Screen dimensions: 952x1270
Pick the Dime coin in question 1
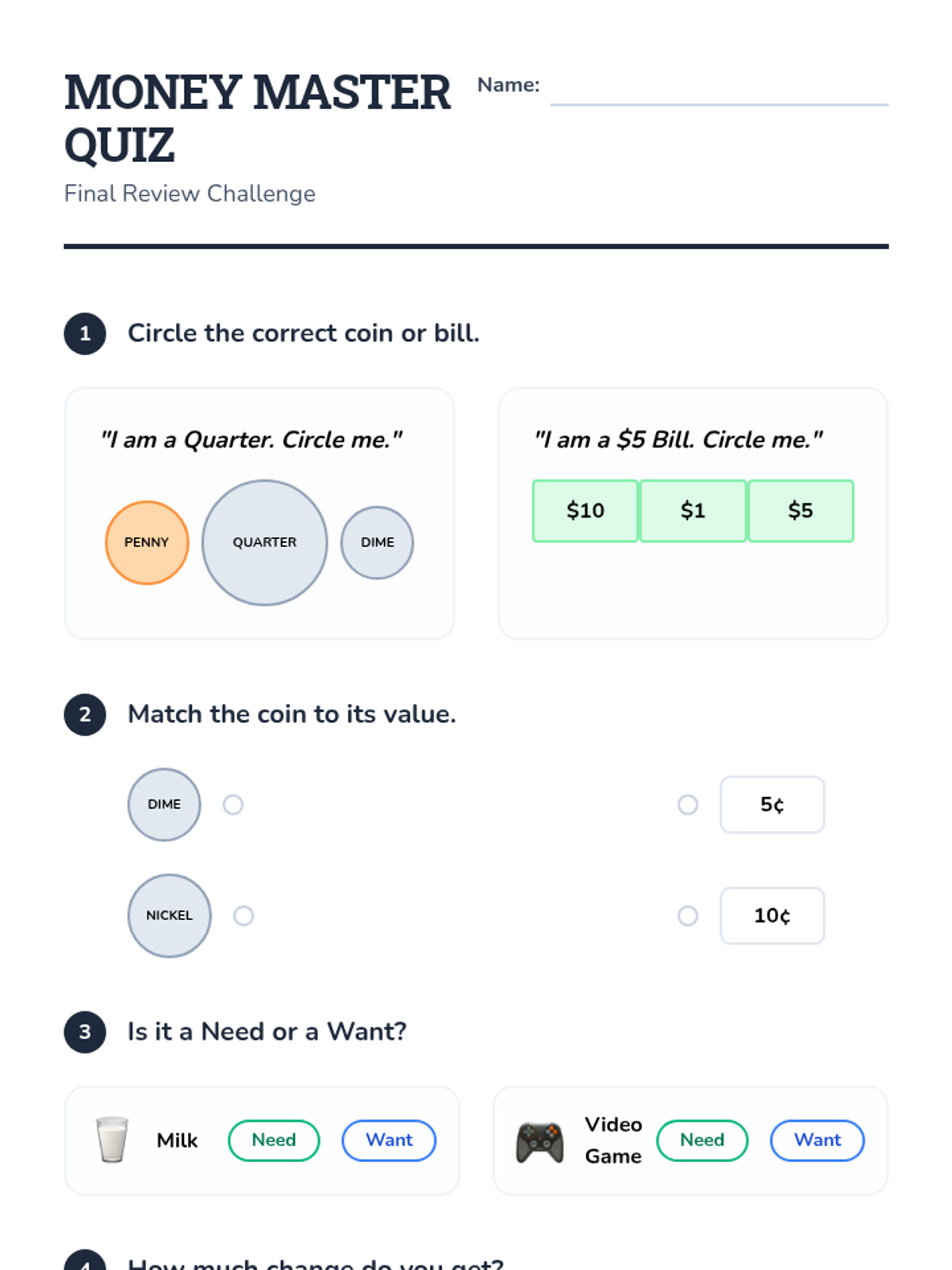[x=378, y=543]
